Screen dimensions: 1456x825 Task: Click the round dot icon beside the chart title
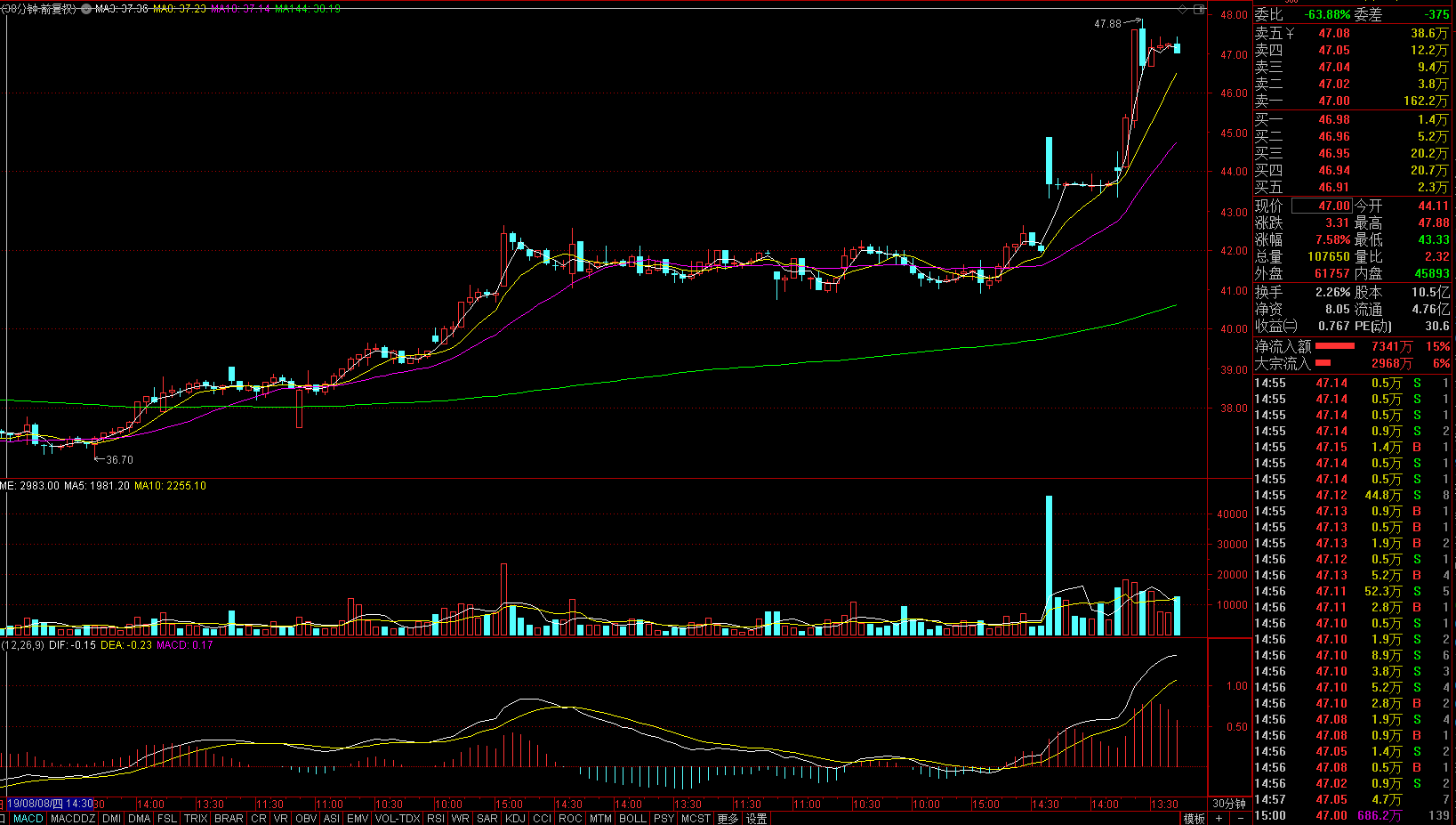[x=85, y=9]
